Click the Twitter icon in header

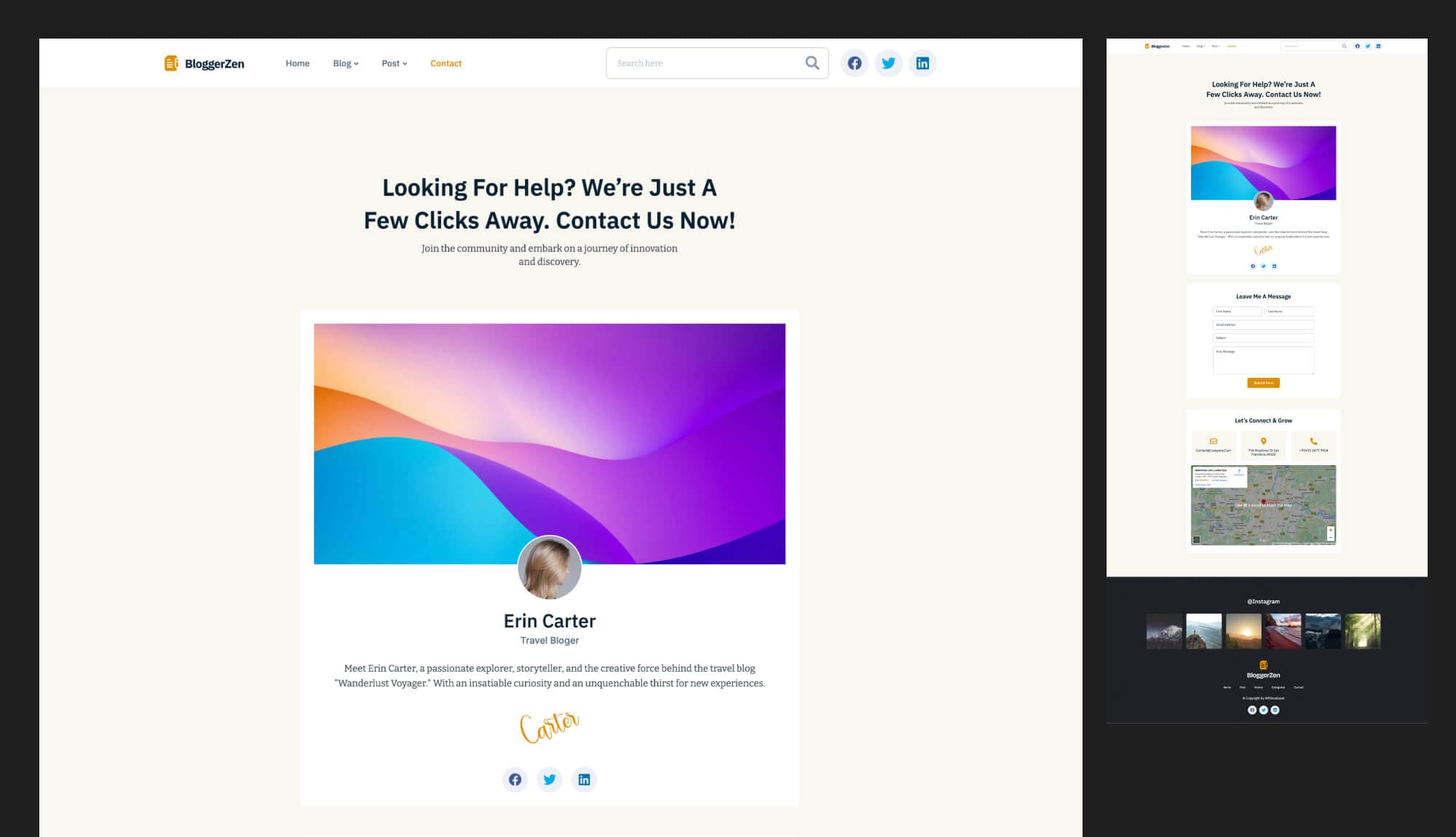coord(888,63)
